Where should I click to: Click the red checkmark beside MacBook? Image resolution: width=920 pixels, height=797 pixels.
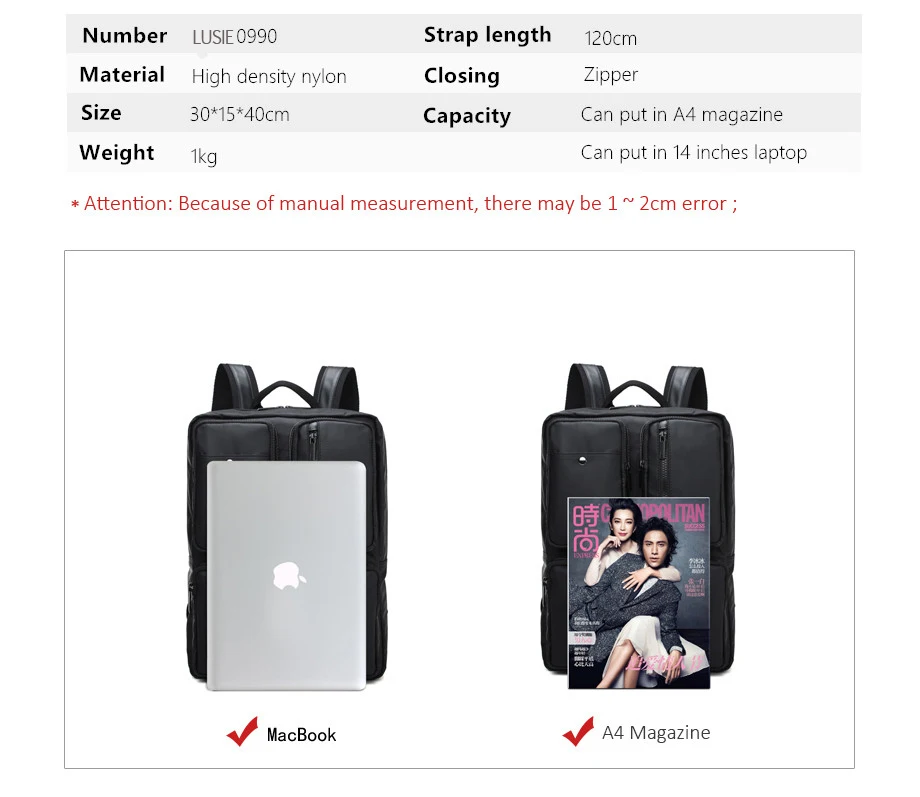tap(242, 731)
